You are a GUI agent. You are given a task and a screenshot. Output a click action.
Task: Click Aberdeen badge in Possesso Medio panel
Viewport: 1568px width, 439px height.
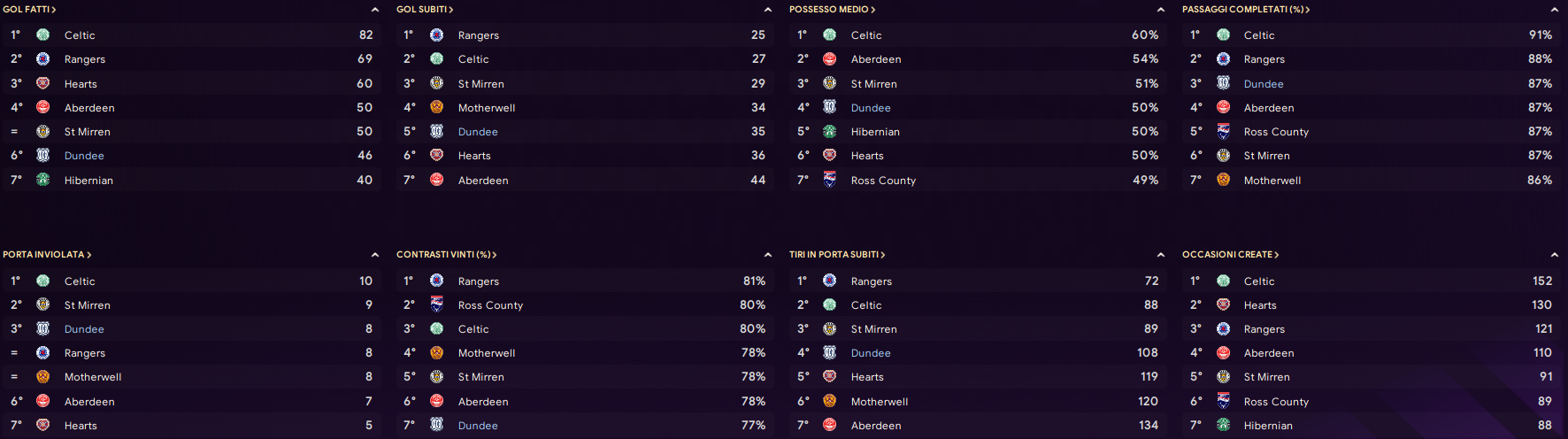coord(829,59)
